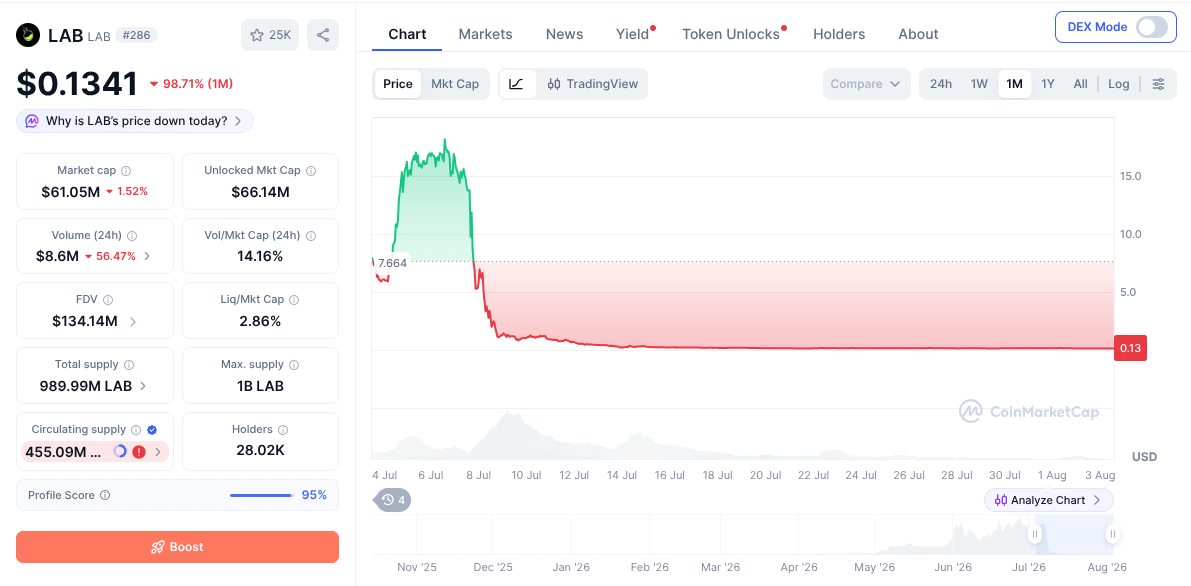Click the Profile Score progress bar
Image resolution: width=1191 pixels, height=586 pixels.
click(261, 496)
